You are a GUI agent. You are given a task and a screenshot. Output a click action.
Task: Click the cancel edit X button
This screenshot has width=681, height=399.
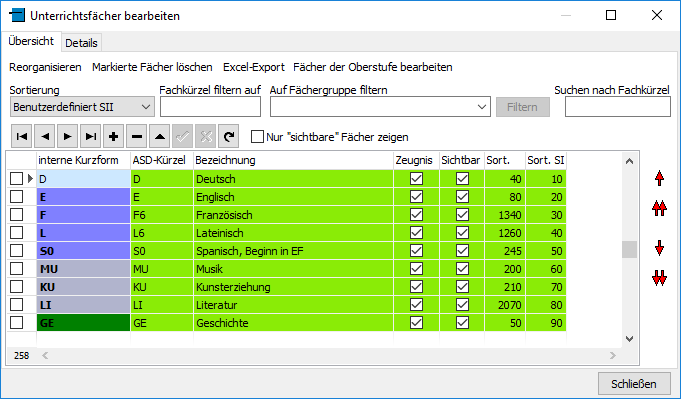click(206, 137)
